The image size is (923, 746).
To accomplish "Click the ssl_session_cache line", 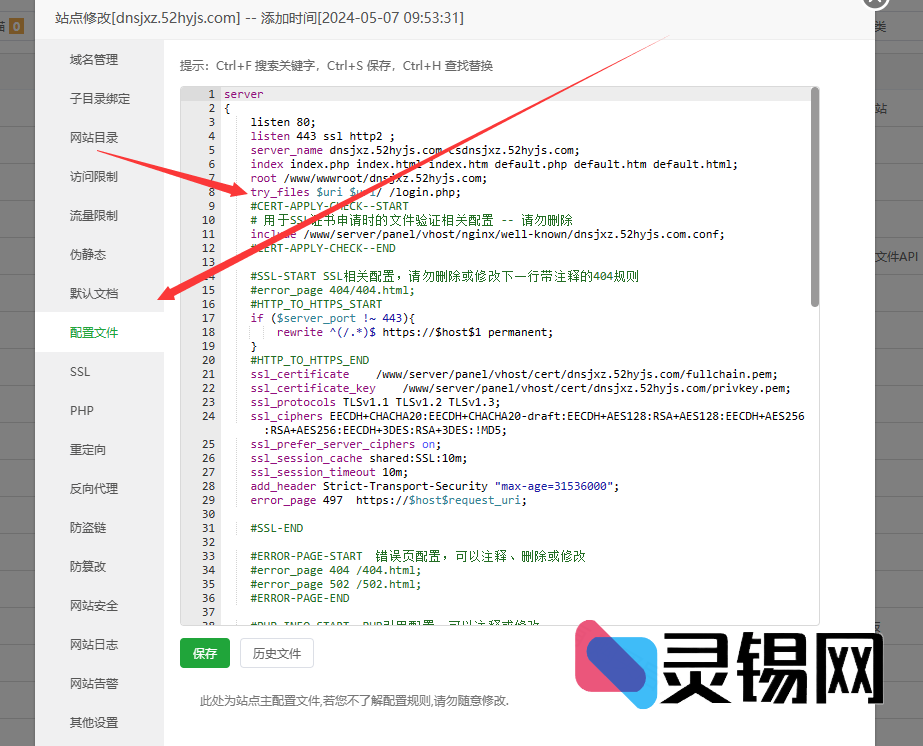I will click(359, 458).
